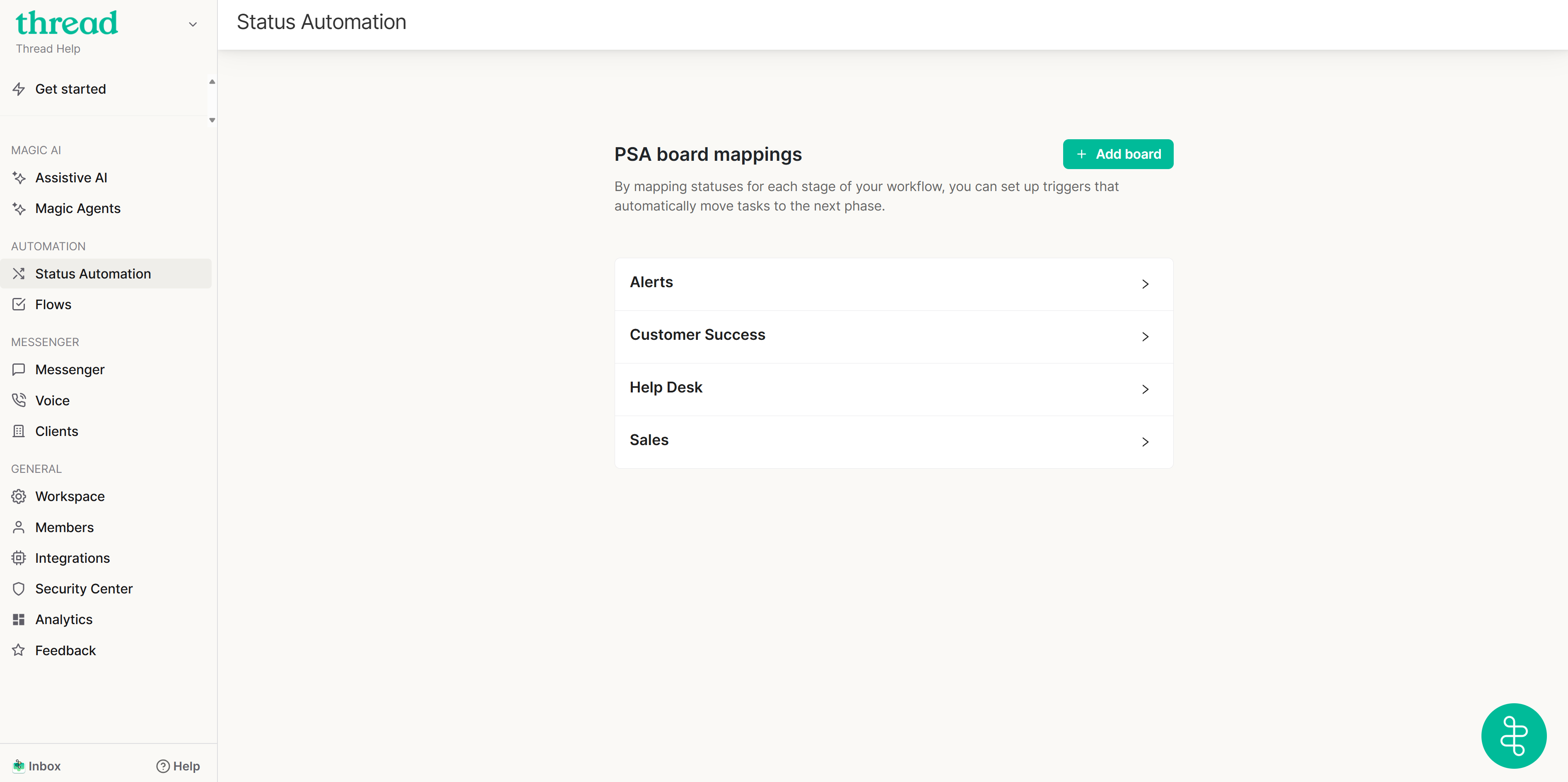The width and height of the screenshot is (1568, 782).
Task: Open the green Thread chat launcher
Action: click(x=1513, y=735)
